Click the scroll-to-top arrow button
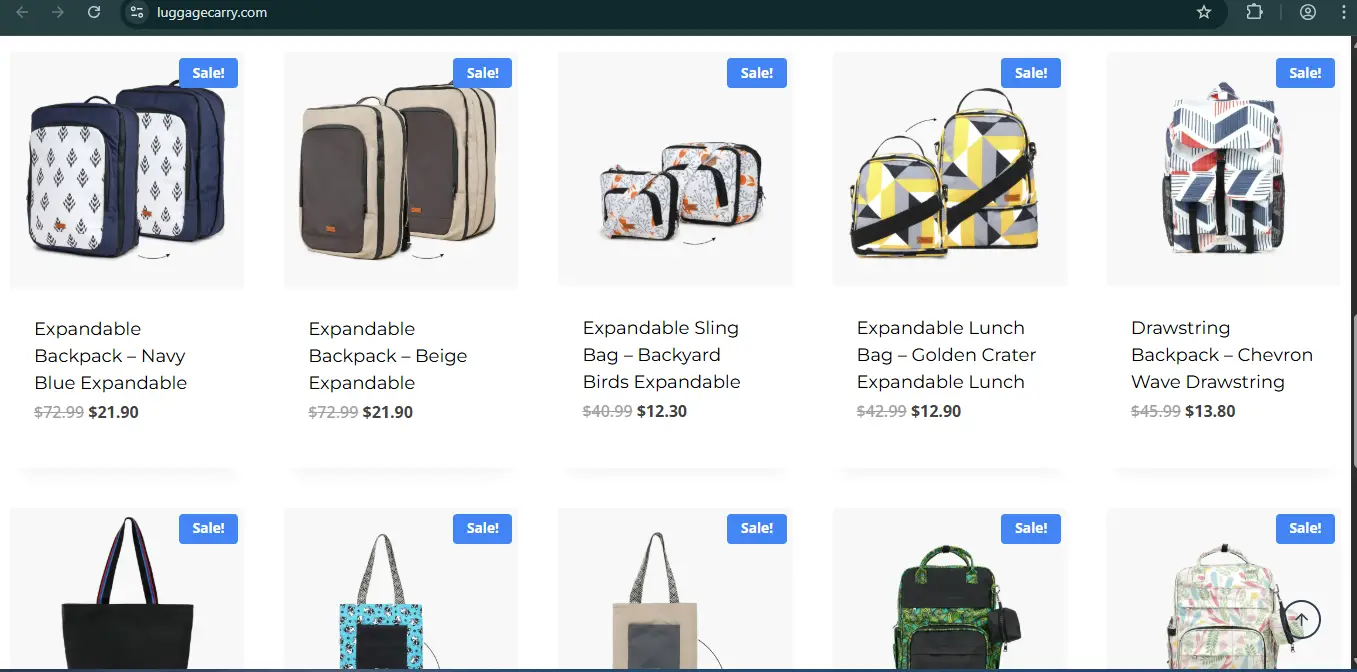Viewport: 1357px width, 672px height. coord(1301,619)
